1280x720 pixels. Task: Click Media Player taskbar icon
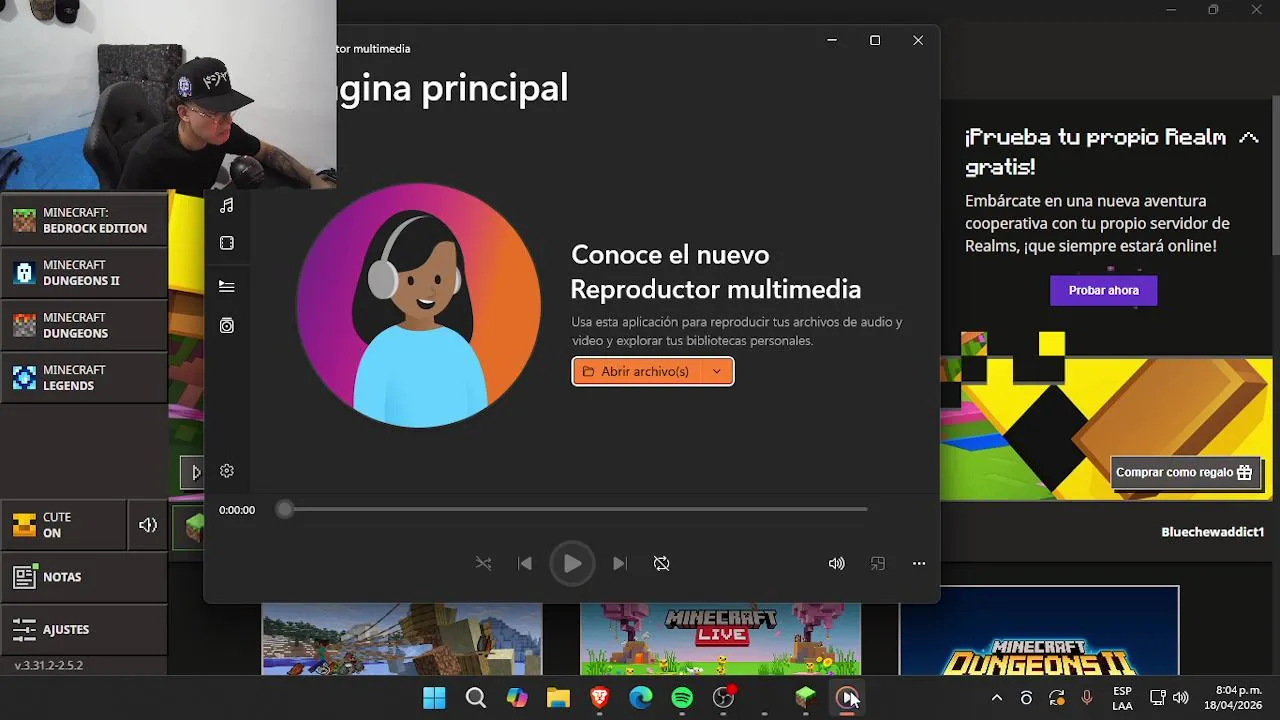click(847, 698)
